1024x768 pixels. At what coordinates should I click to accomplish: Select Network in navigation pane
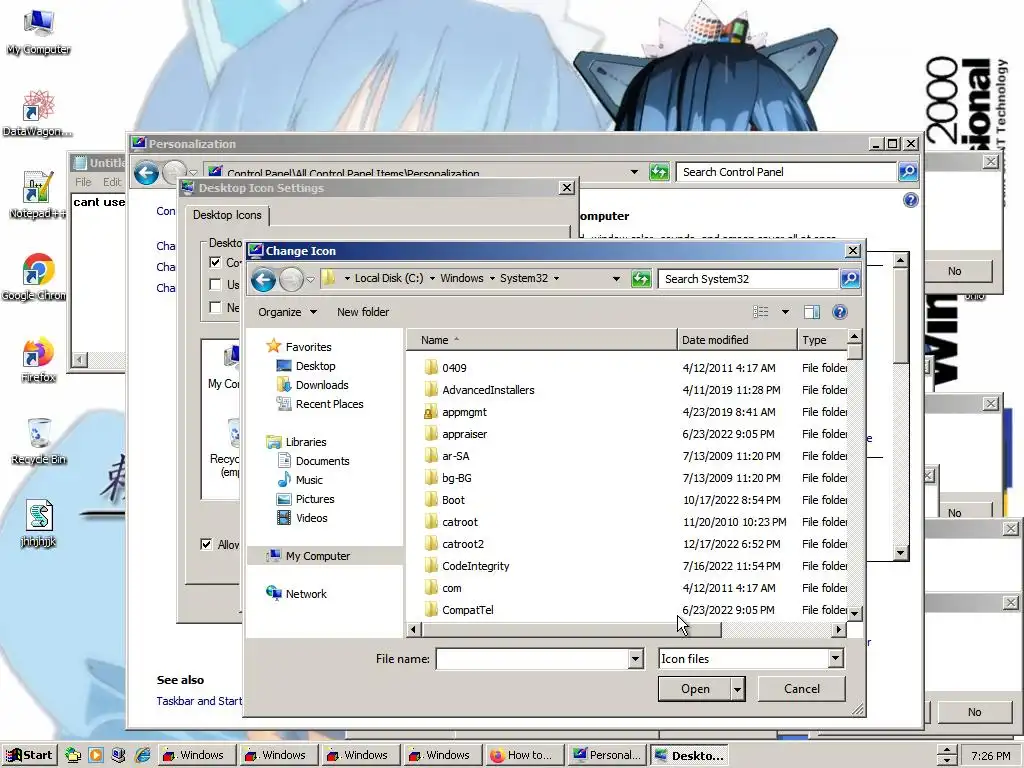(x=306, y=594)
